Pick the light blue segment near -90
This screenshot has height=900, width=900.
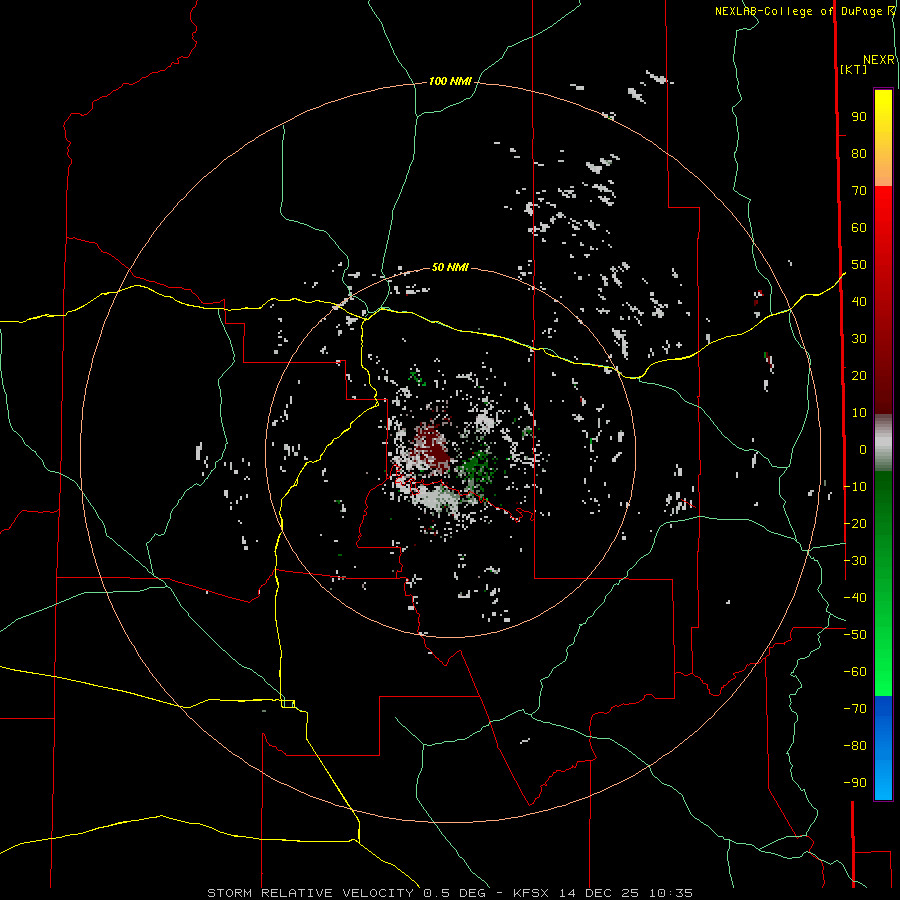[883, 781]
